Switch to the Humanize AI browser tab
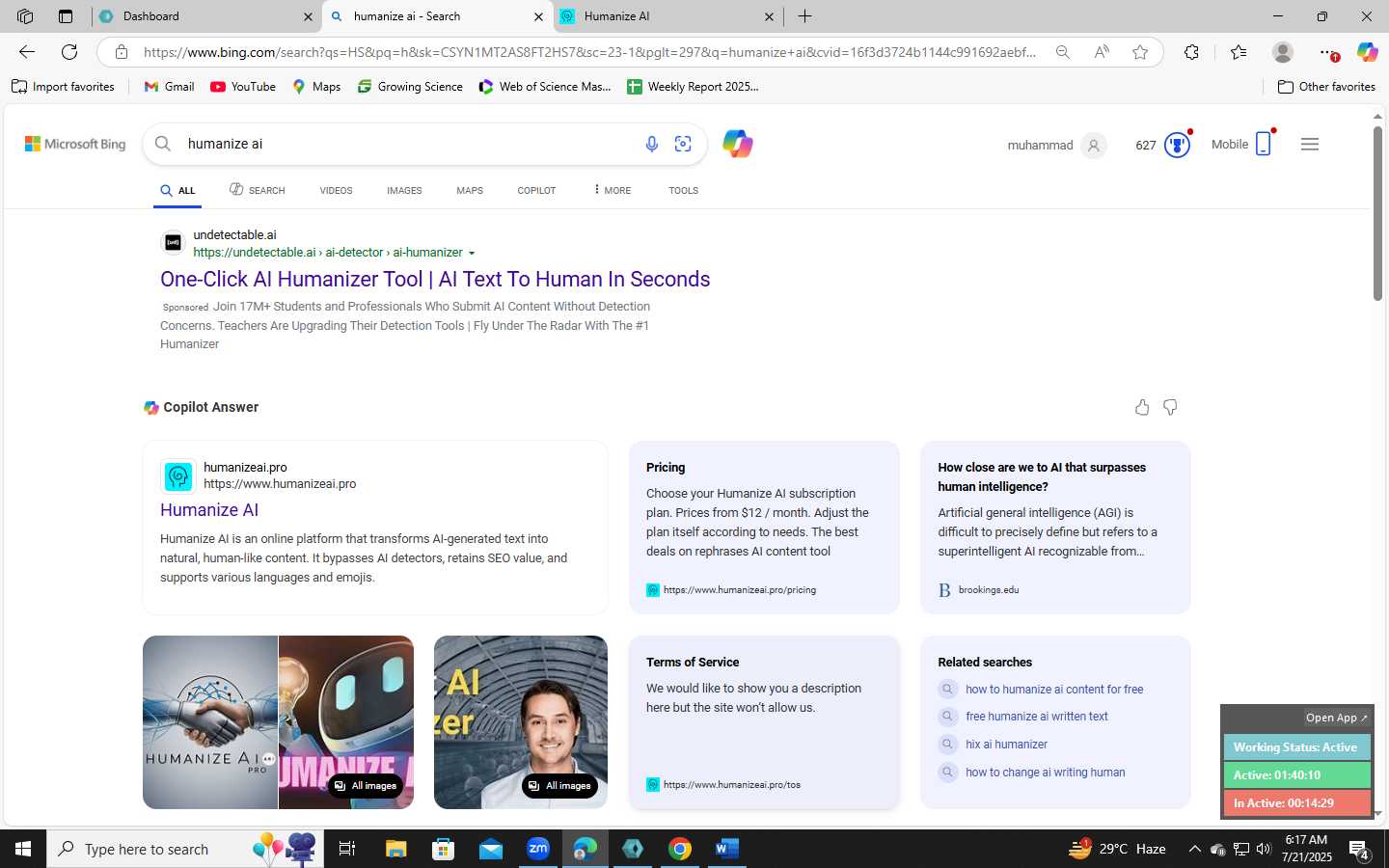The height and width of the screenshot is (868, 1389). click(x=668, y=16)
